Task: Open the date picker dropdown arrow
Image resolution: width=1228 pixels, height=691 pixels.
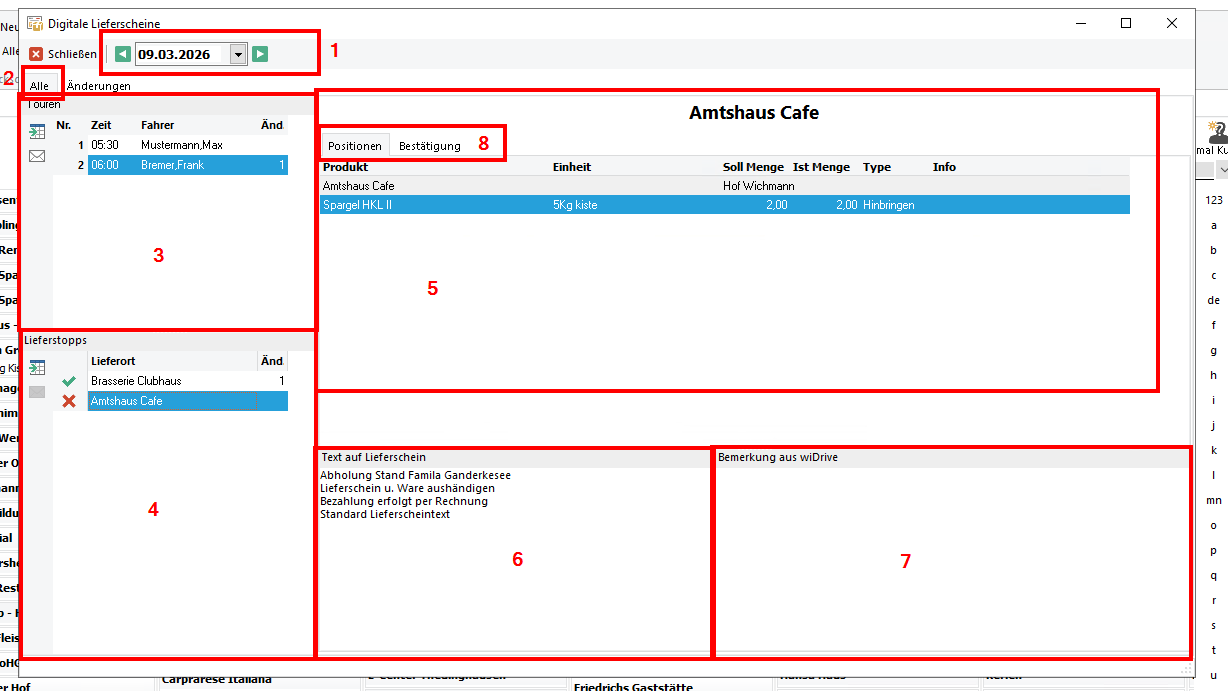Action: 238,54
